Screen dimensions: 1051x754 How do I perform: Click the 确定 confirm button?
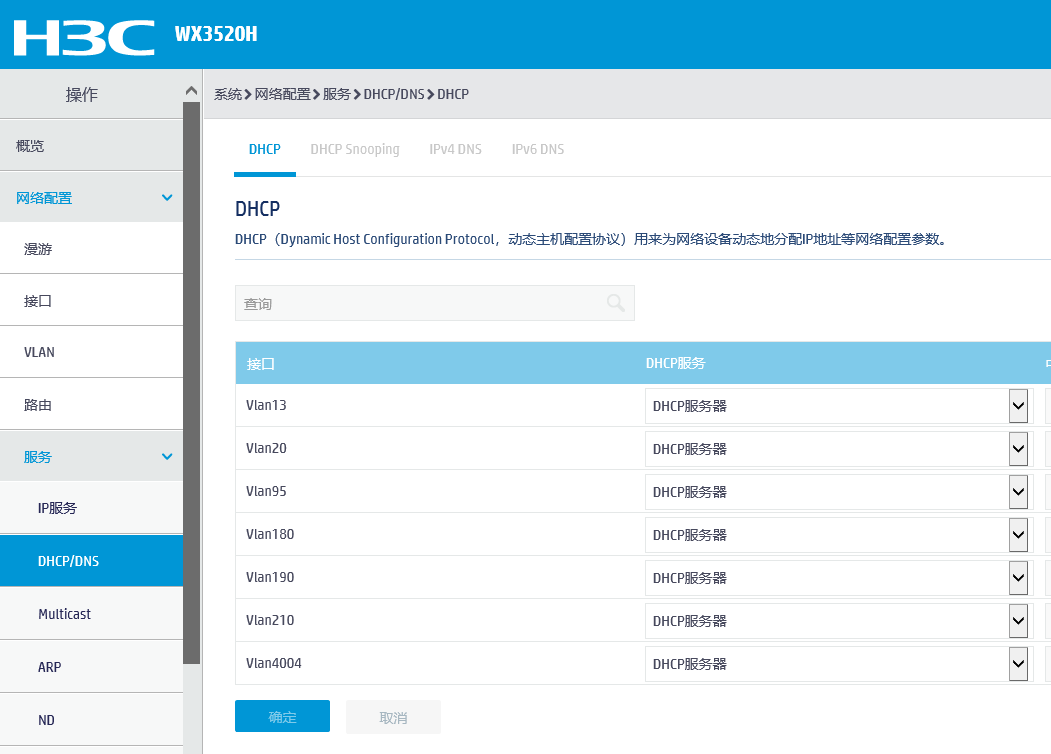[x=282, y=716]
